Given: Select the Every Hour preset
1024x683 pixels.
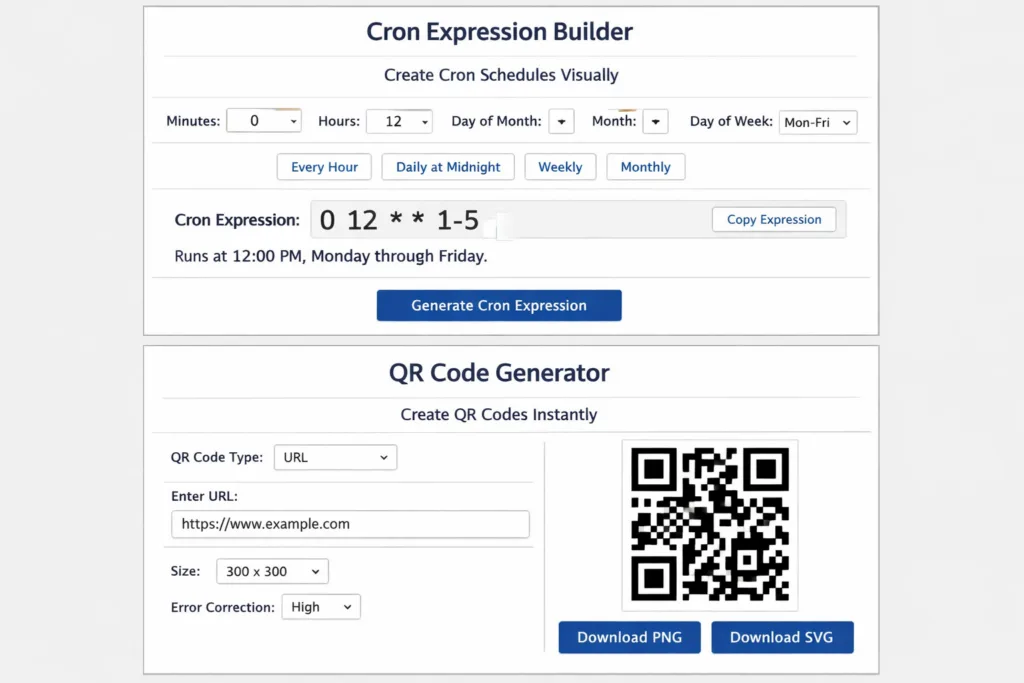Looking at the screenshot, I should pos(324,167).
